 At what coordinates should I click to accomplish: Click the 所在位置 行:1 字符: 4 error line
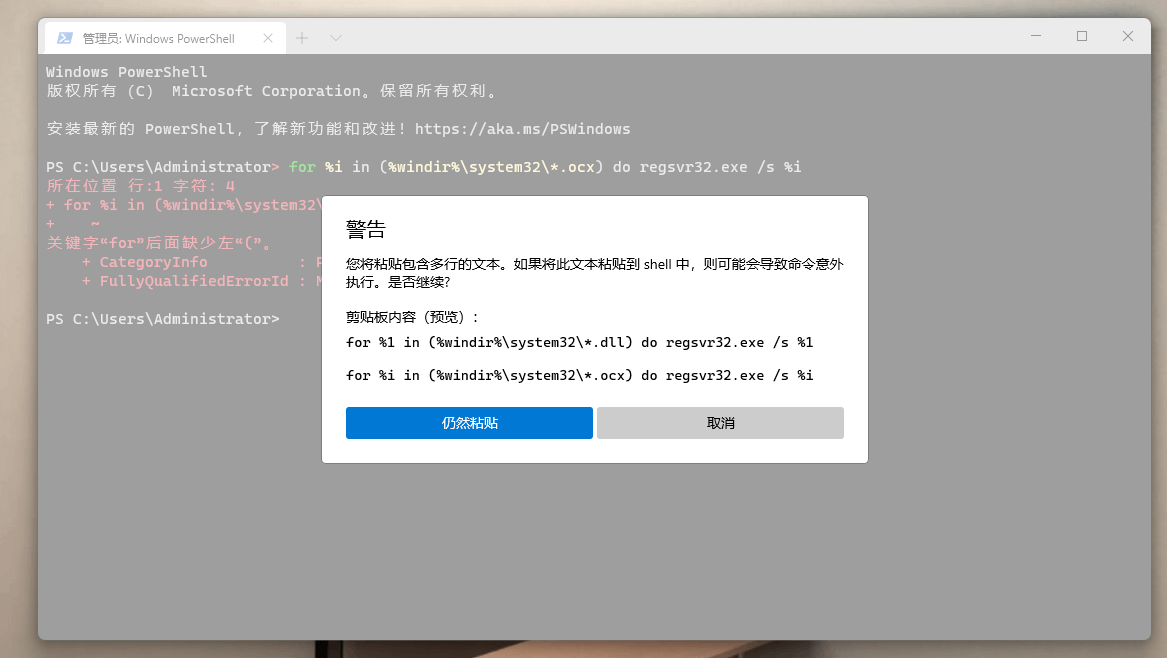141,186
